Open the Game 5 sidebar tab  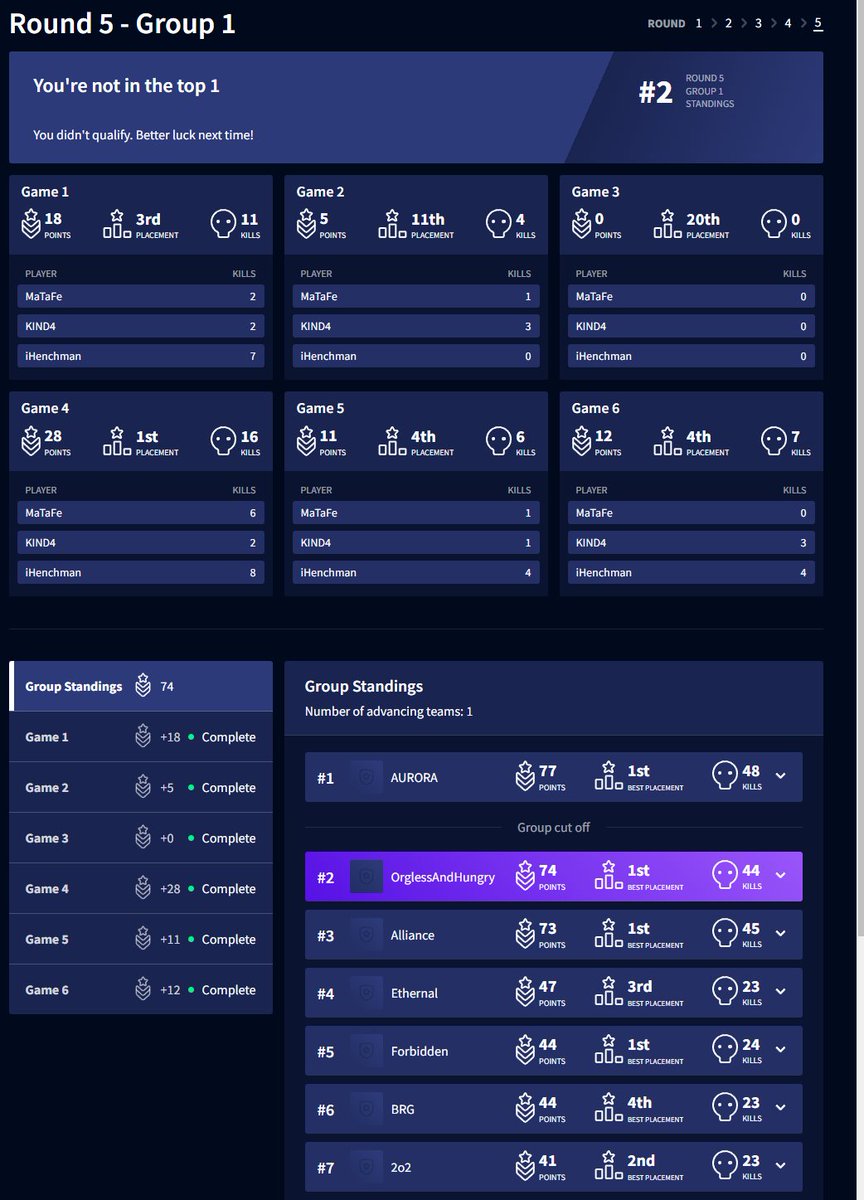141,939
